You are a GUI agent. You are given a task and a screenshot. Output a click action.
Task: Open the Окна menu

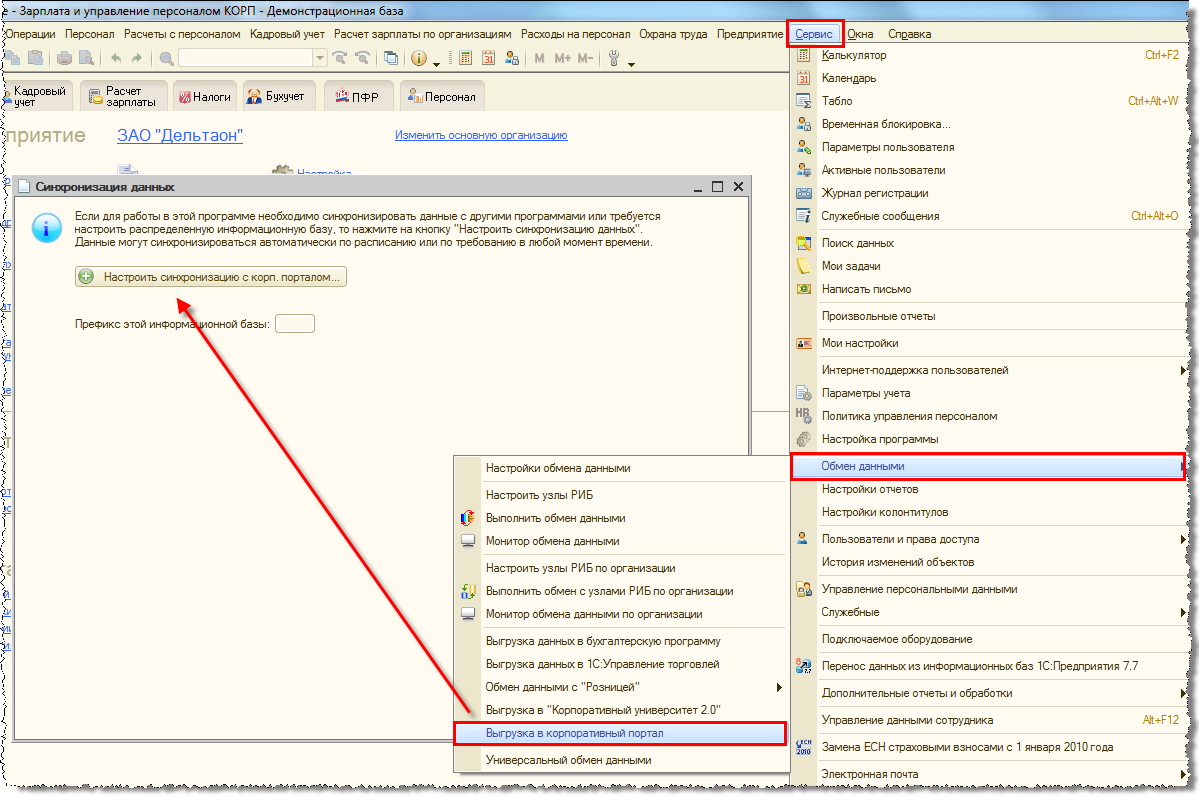pos(860,34)
